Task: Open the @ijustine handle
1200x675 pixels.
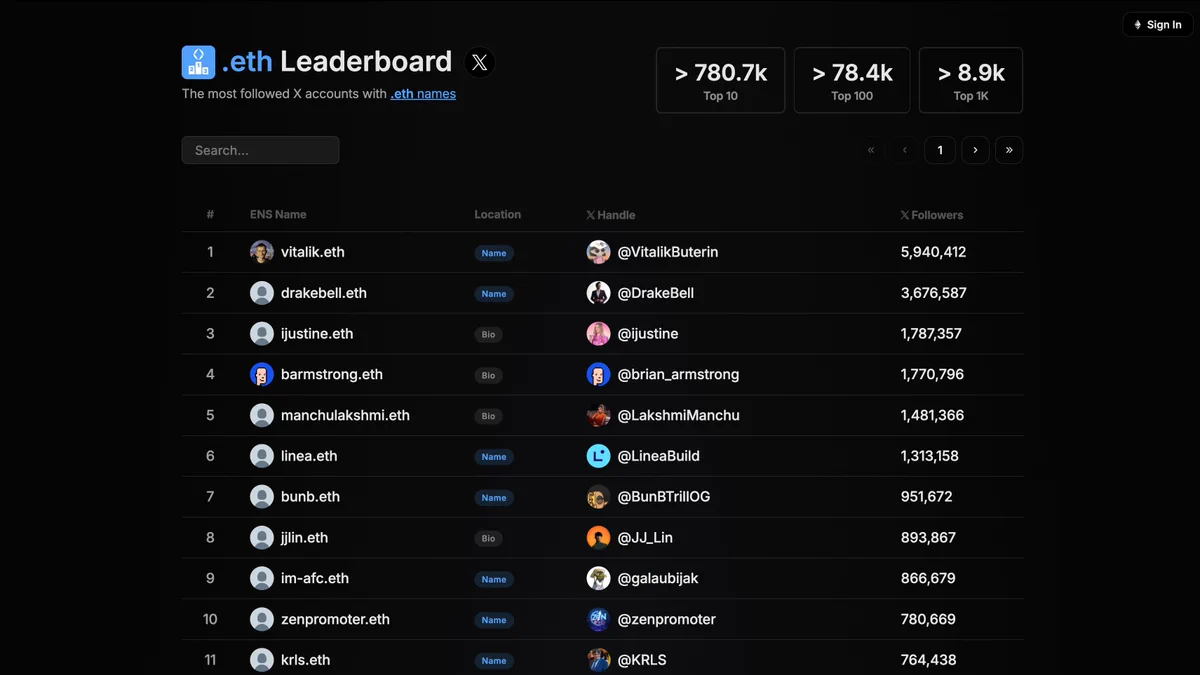Action: [648, 334]
